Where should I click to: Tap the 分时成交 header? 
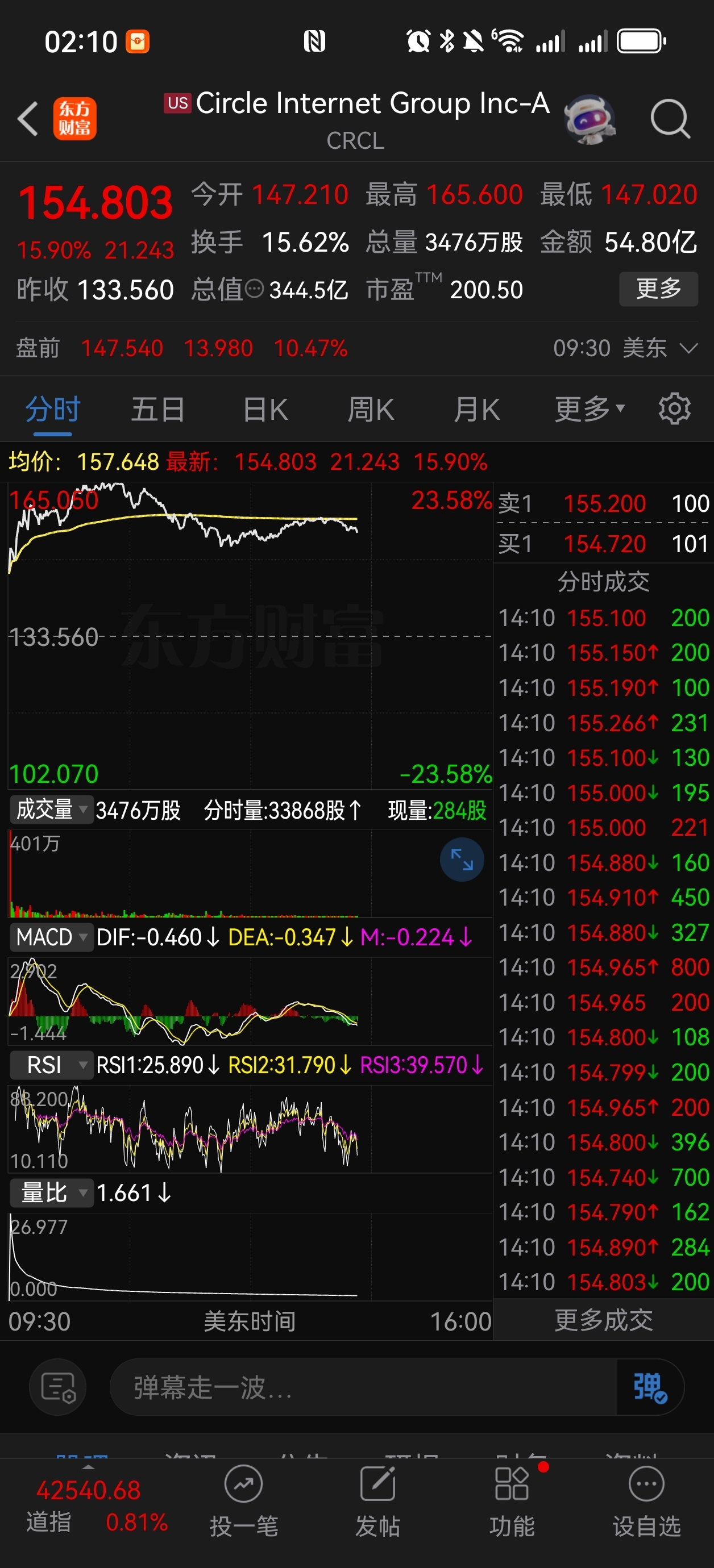coord(603,581)
